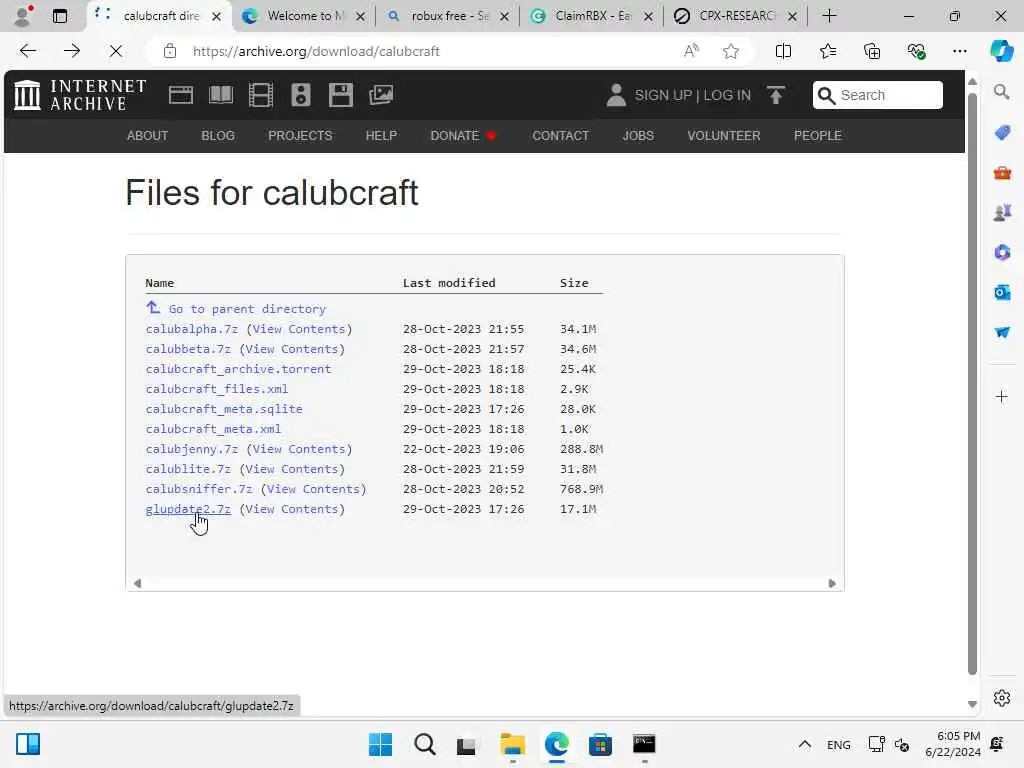Download glupdate2.7z file
This screenshot has width=1024, height=768.
pos(188,509)
